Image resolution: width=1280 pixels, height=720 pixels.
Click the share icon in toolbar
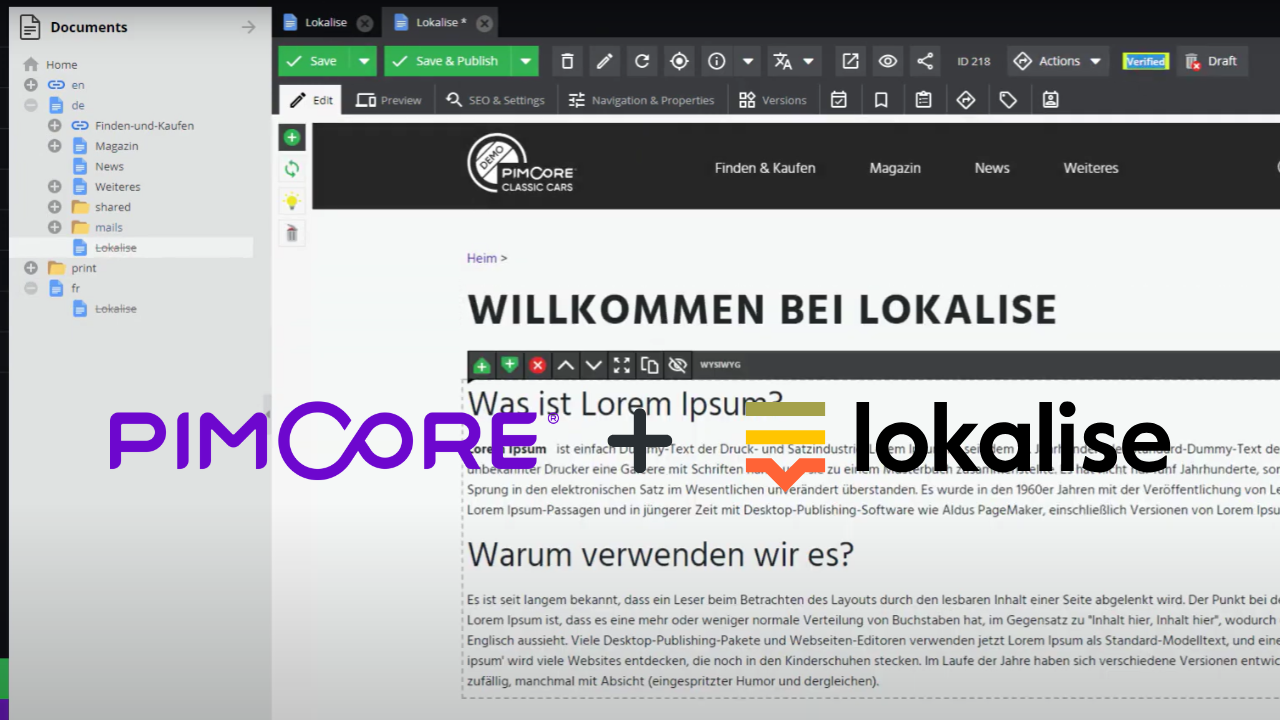coord(925,61)
